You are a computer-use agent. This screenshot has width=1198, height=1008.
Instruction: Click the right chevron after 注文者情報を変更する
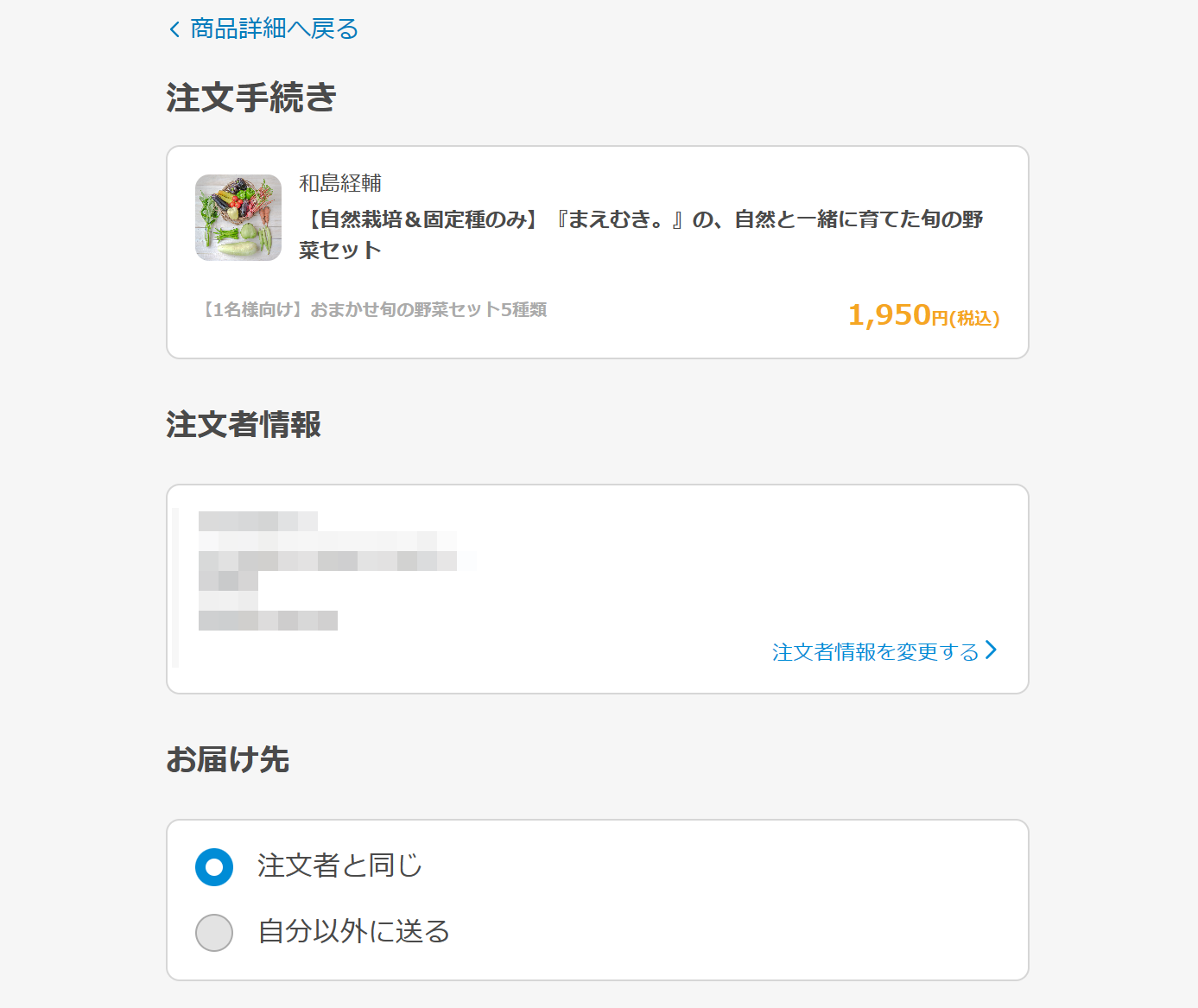coord(991,650)
